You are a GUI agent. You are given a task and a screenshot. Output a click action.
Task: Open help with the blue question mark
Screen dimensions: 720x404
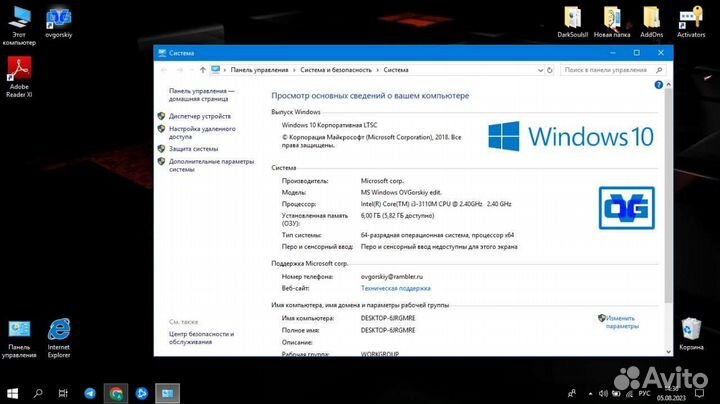click(x=658, y=85)
